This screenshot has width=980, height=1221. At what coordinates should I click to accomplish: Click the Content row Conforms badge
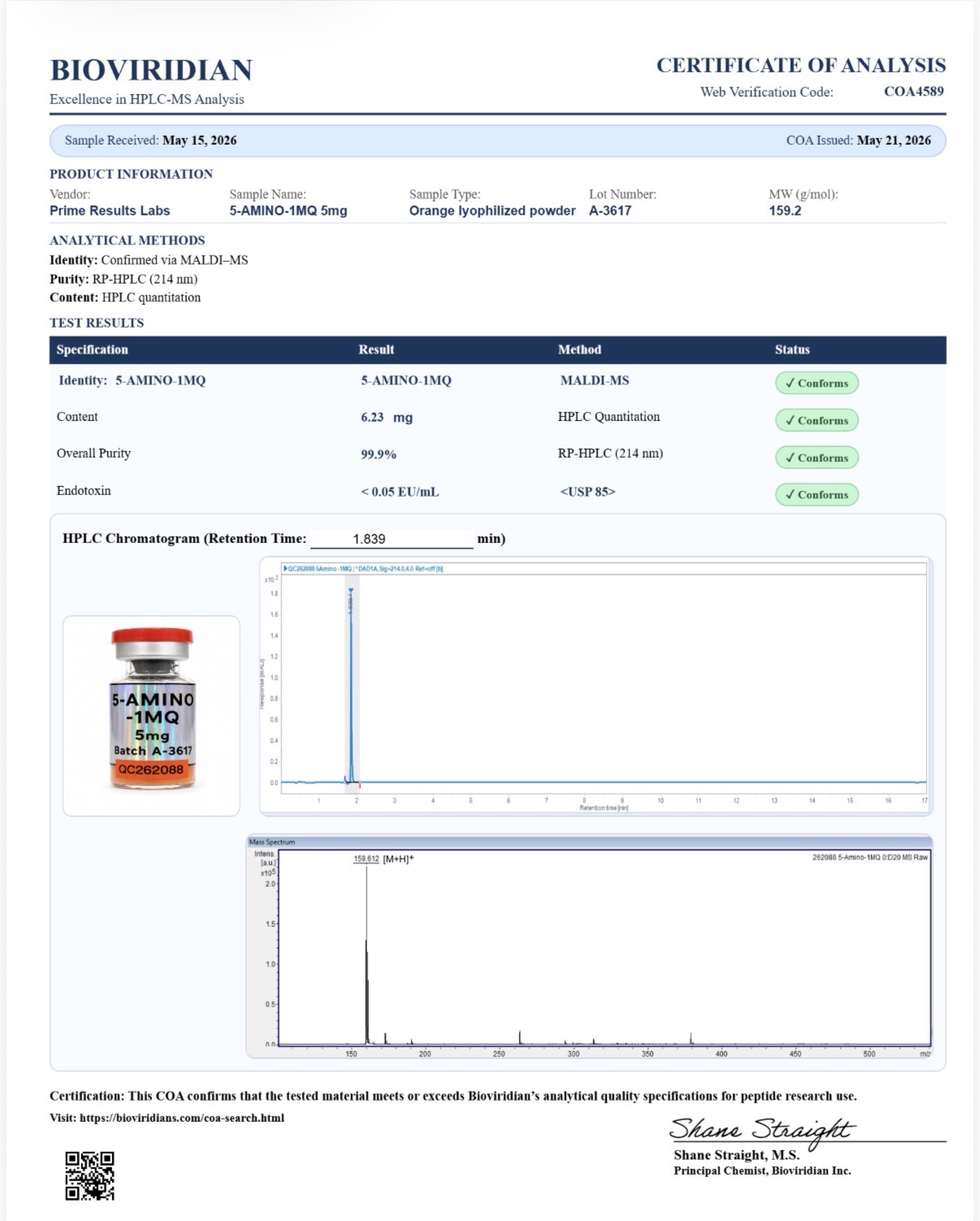tap(817, 420)
